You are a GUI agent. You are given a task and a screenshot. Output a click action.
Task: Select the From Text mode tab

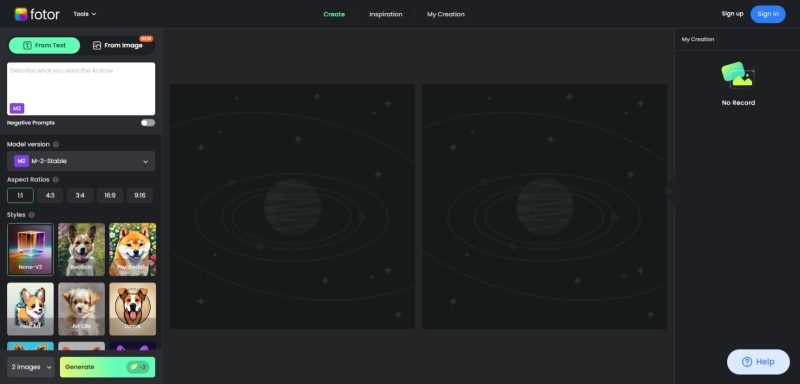pyautogui.click(x=44, y=45)
